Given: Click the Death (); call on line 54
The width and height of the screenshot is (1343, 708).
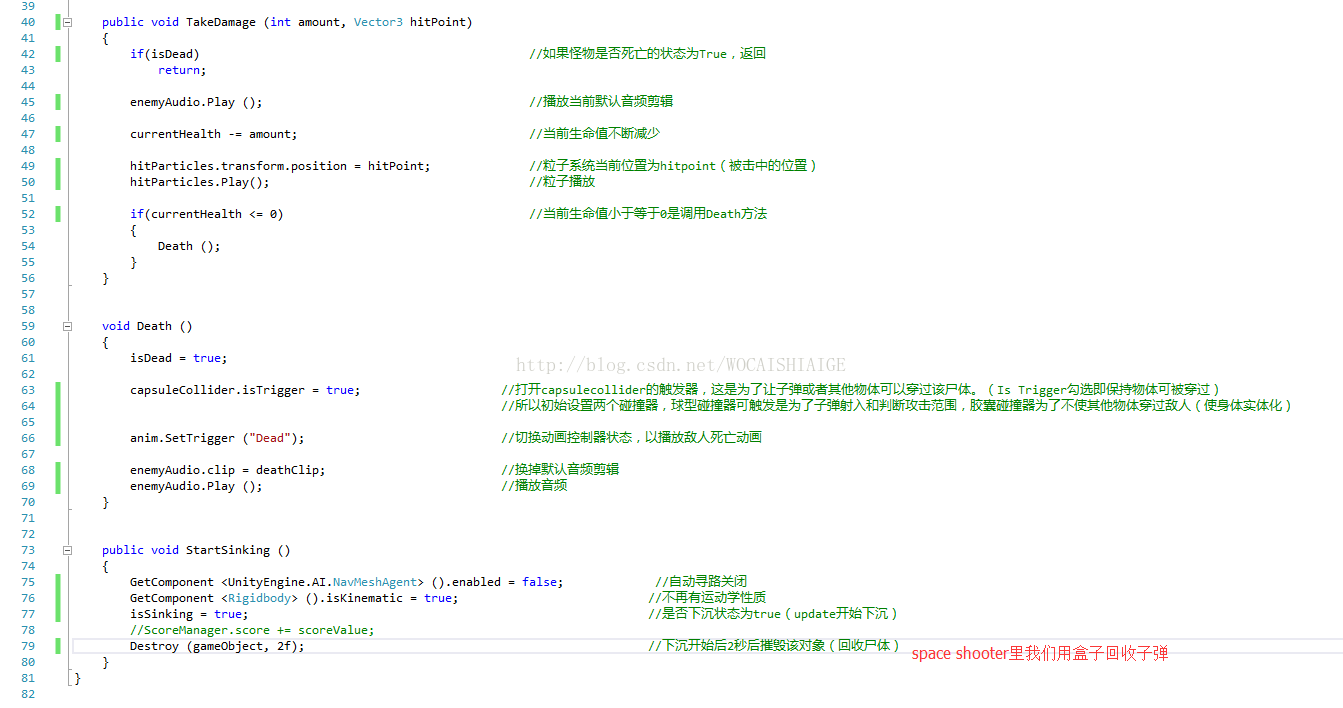Looking at the screenshot, I should (189, 246).
